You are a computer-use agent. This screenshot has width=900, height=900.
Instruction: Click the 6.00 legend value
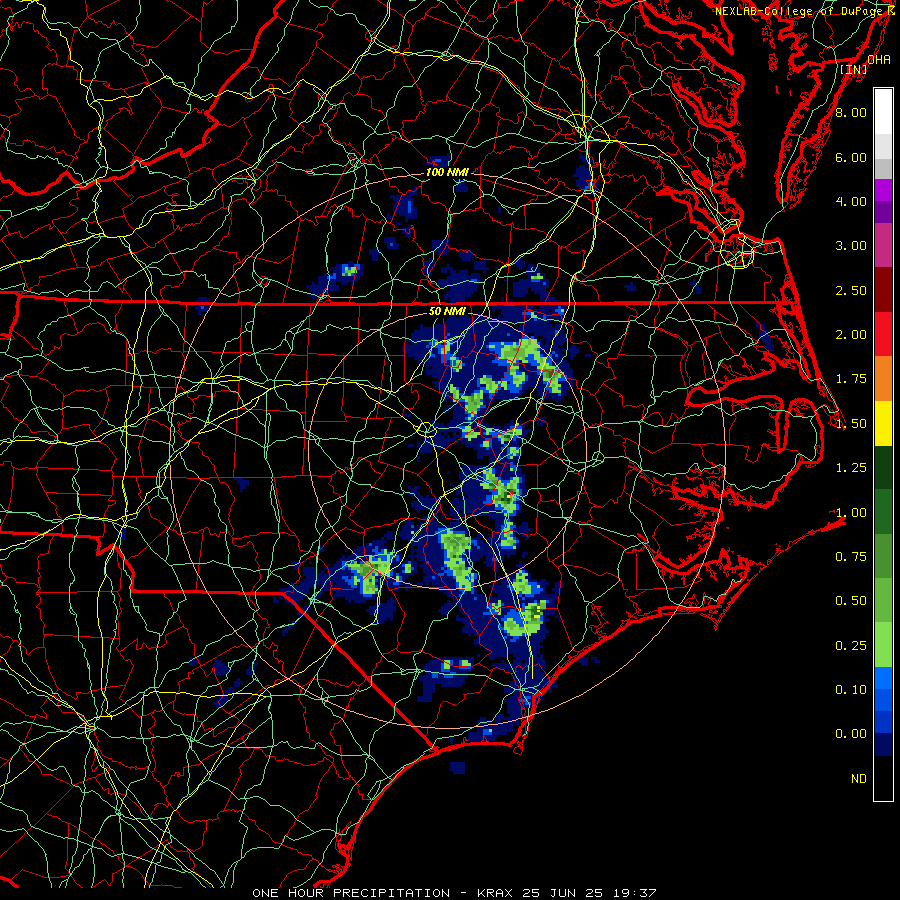pyautogui.click(x=851, y=157)
